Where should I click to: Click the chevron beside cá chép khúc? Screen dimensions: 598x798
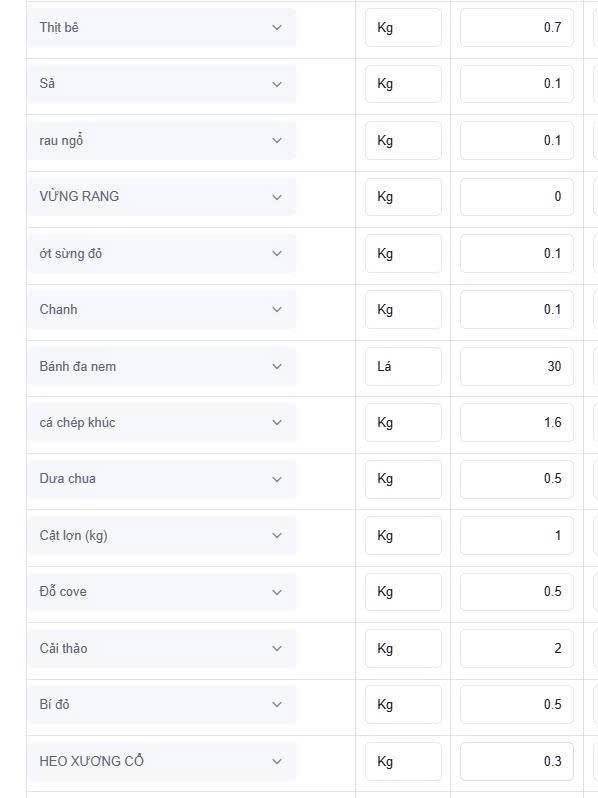point(277,422)
